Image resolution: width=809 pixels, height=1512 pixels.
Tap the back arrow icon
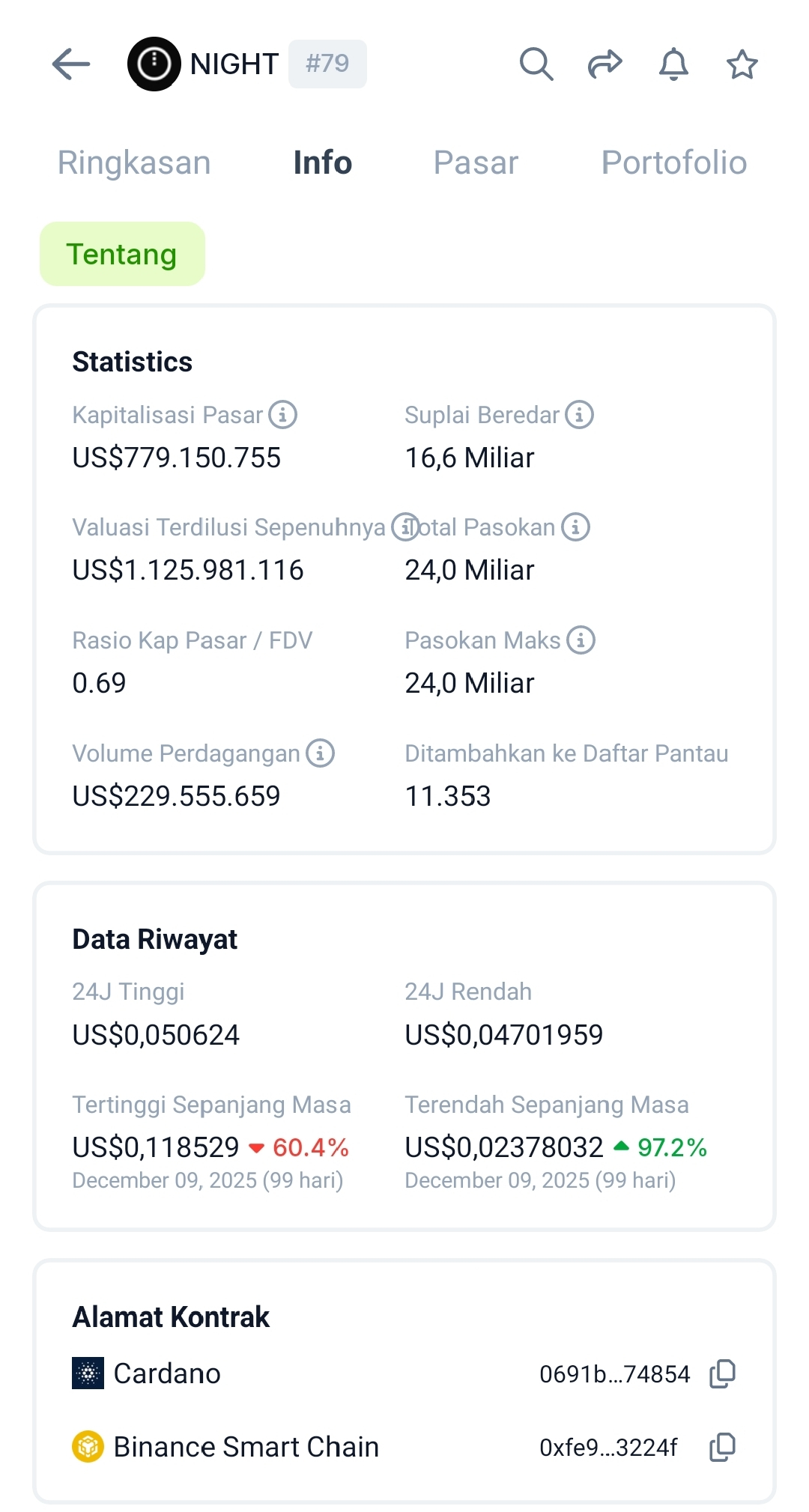tap(71, 64)
